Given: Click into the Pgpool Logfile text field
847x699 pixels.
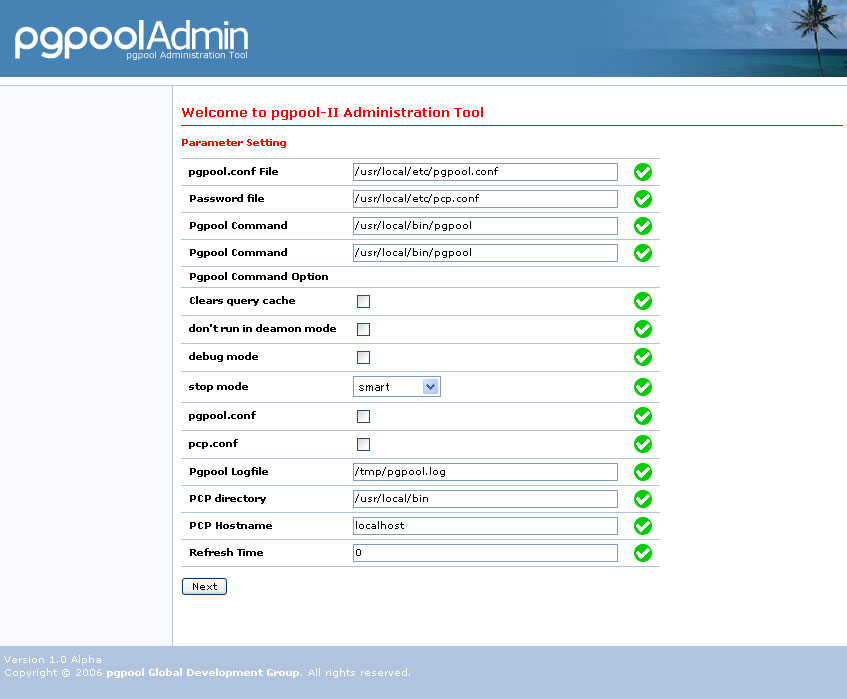Looking at the screenshot, I should (x=485, y=472).
